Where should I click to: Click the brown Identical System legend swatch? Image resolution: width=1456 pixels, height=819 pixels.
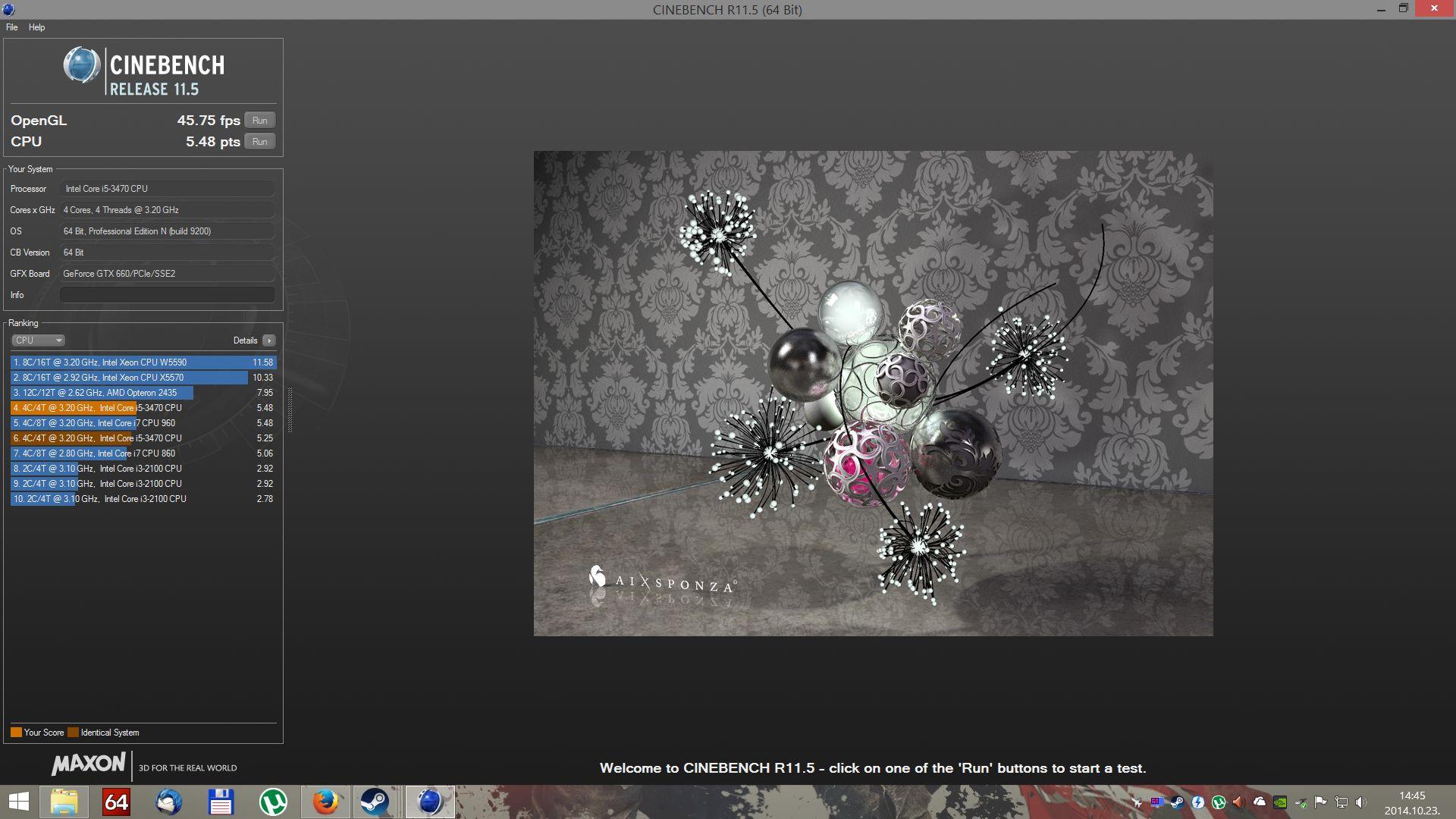pyautogui.click(x=73, y=733)
